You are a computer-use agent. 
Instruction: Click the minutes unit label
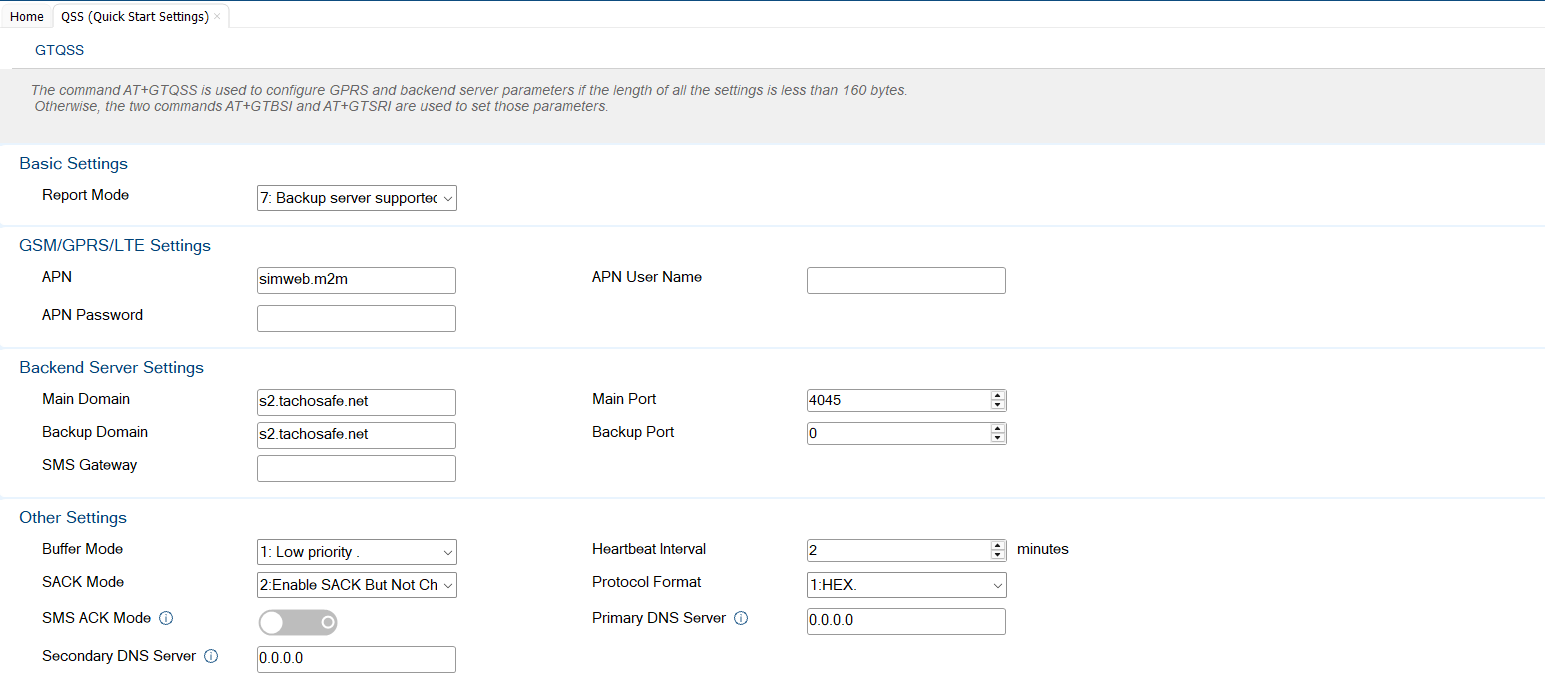coord(1043,549)
